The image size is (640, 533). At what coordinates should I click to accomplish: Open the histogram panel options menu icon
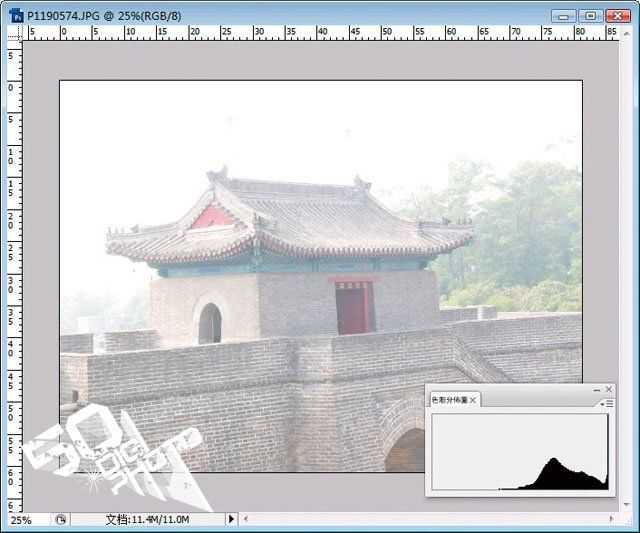[607, 404]
